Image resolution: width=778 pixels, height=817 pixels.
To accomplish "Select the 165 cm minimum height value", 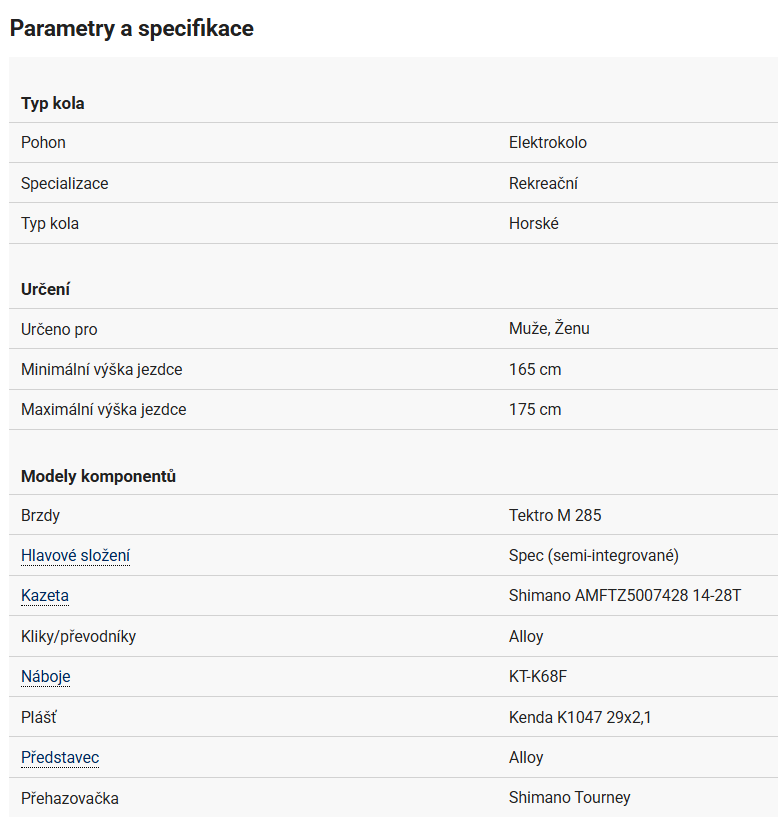I will pos(535,370).
